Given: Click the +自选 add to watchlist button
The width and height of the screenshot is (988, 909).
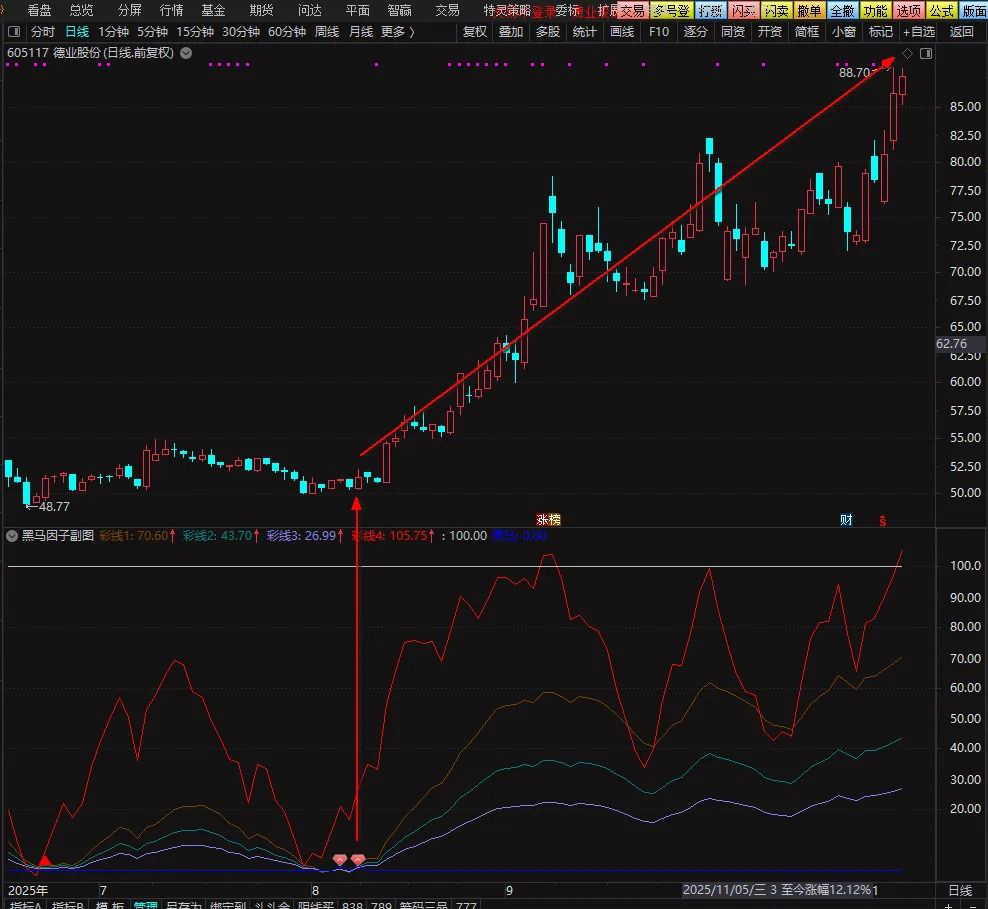Looking at the screenshot, I should click(x=919, y=32).
